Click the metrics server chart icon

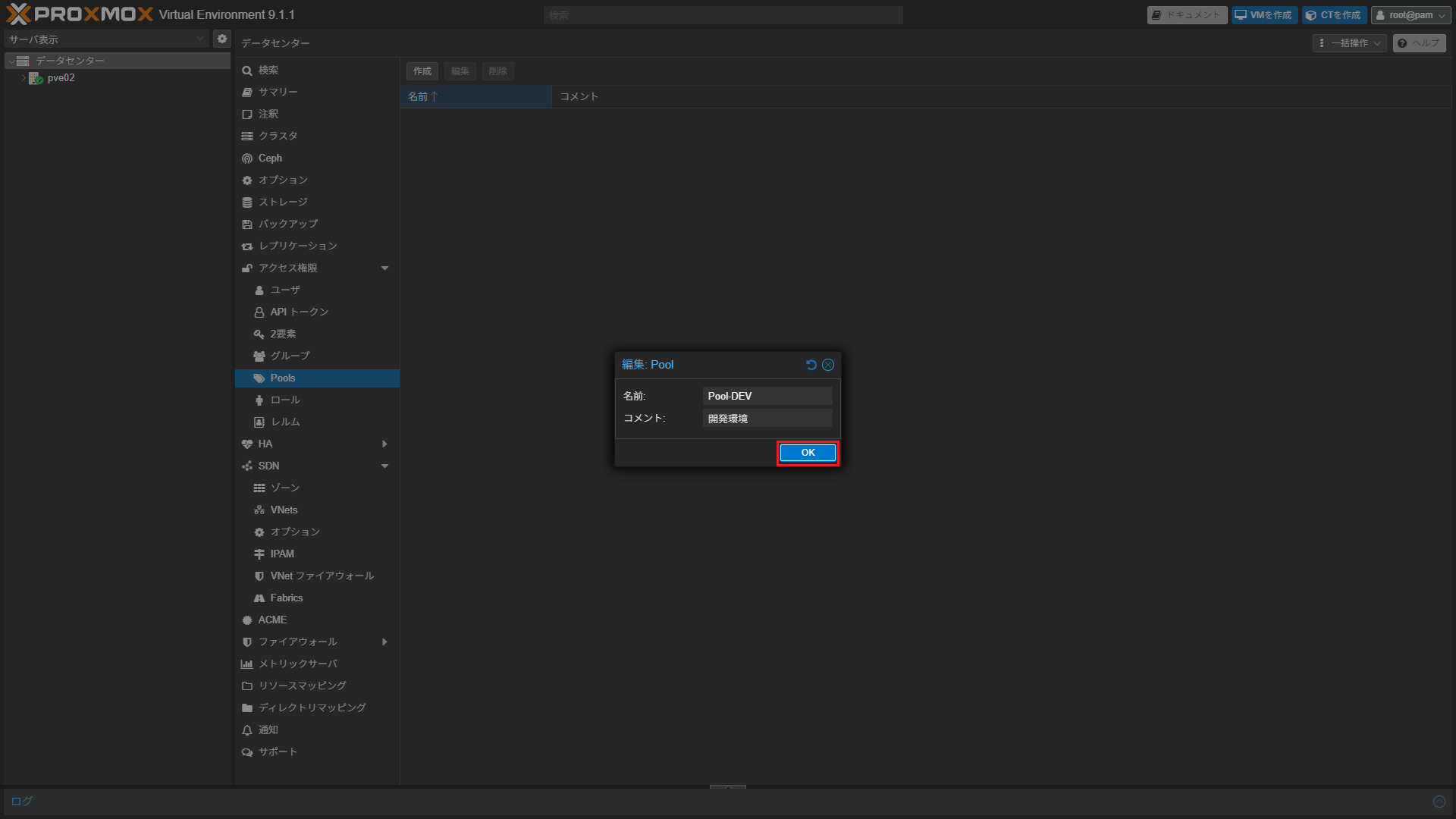pyautogui.click(x=247, y=664)
